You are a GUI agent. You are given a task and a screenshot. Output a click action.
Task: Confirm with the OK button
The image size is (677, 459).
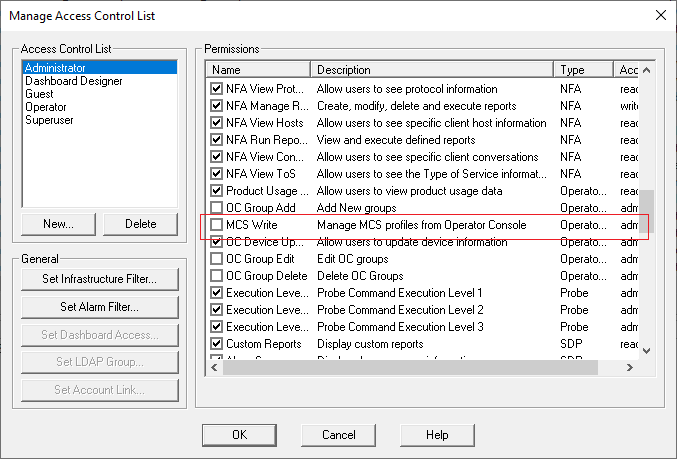point(239,435)
